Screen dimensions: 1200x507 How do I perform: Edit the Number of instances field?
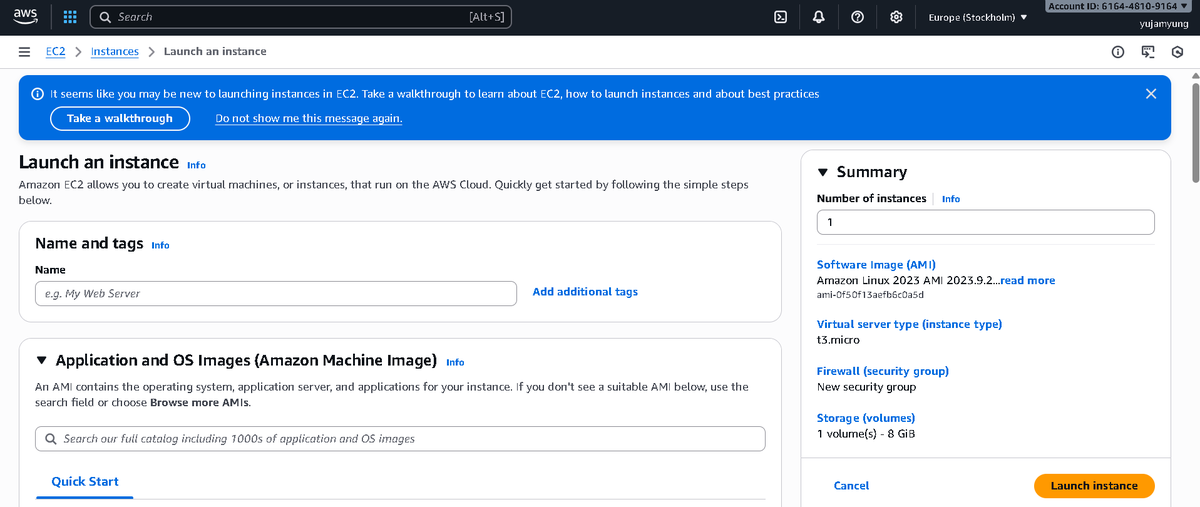986,222
